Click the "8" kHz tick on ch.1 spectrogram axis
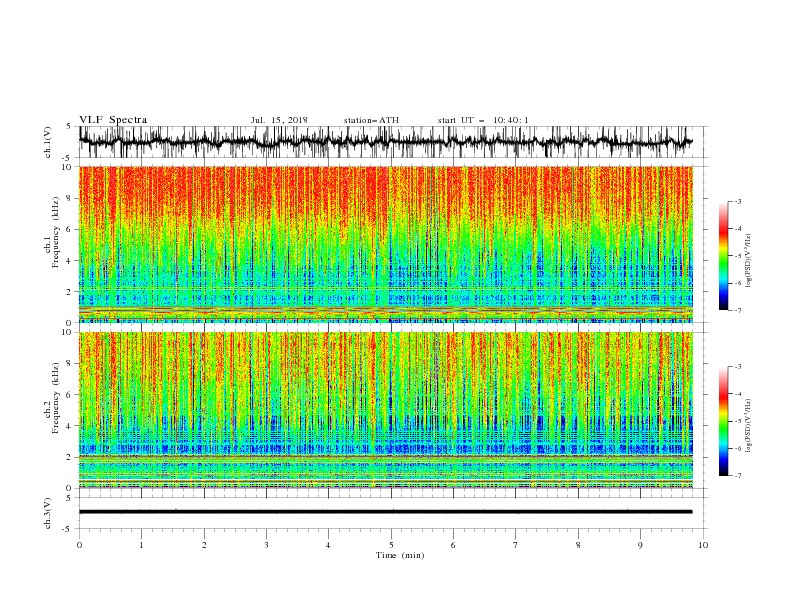 [x=69, y=198]
